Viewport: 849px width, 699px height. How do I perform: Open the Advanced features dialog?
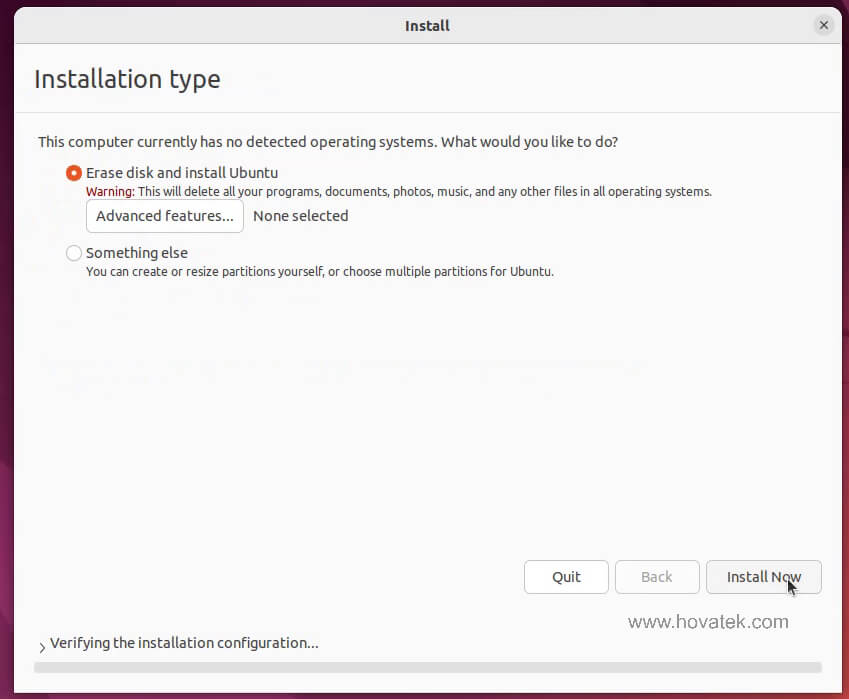164,215
